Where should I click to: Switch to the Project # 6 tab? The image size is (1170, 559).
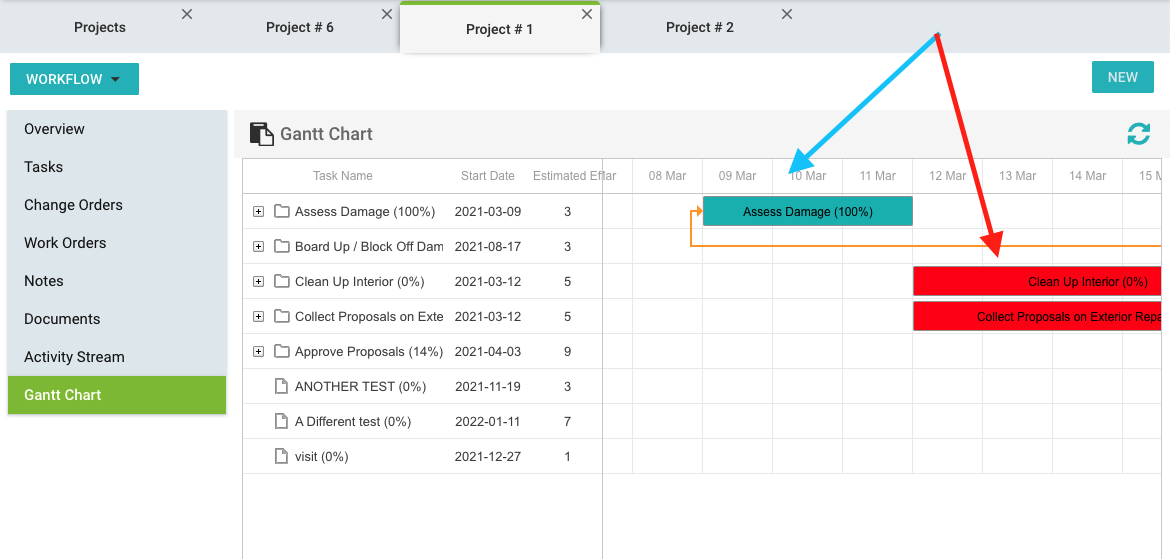click(300, 28)
